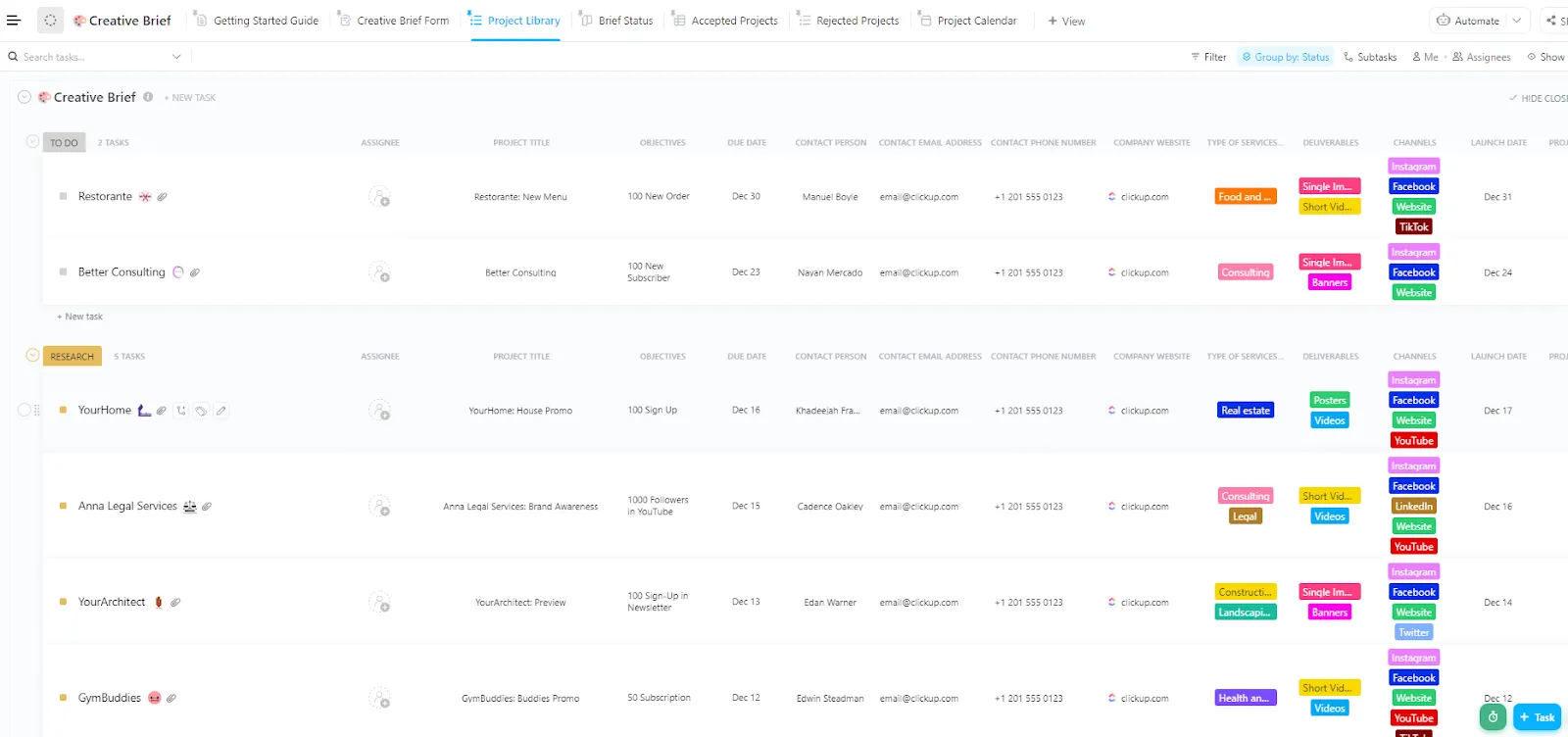Assign a person to Better Consulting task
Screen dimensions: 1568x737
tap(379, 272)
